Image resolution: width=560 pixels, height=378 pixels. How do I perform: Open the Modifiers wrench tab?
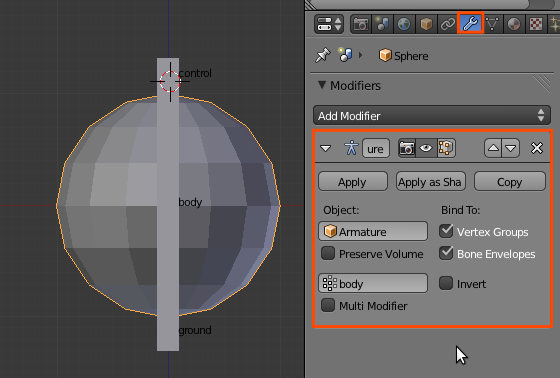click(x=470, y=24)
